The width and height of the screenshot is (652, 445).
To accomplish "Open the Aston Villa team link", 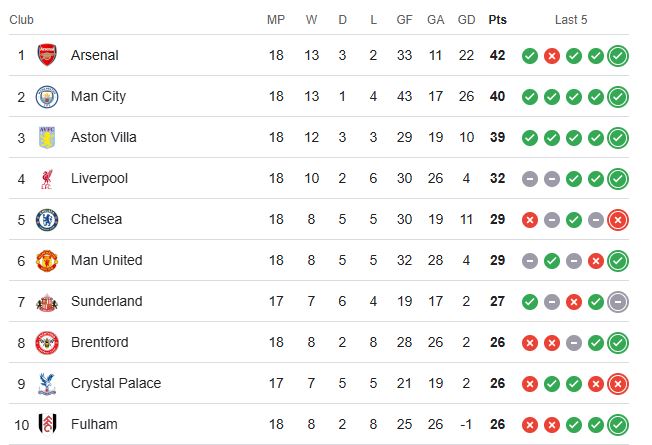I will (x=104, y=137).
